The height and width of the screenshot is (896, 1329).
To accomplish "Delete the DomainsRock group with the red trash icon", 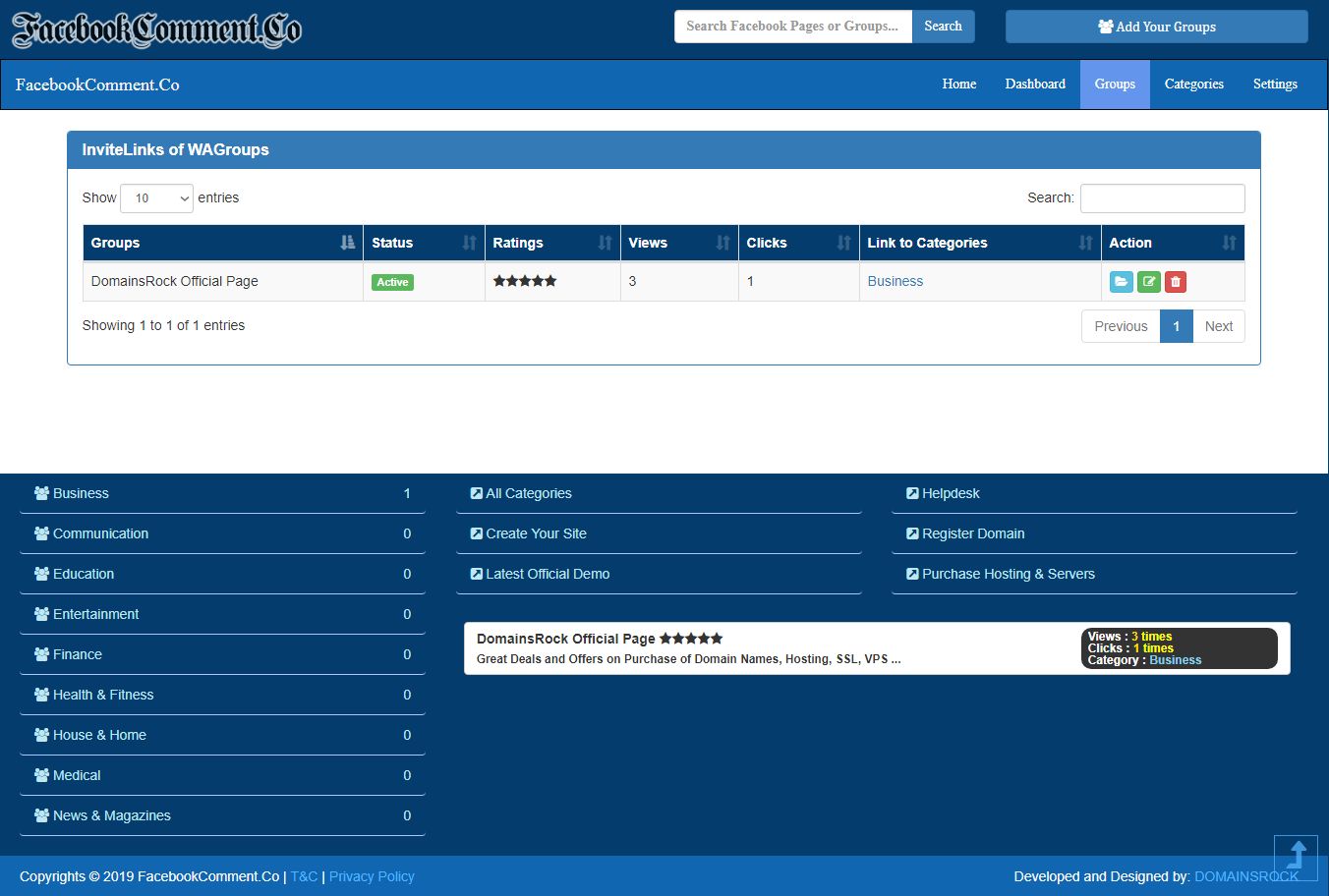I will pyautogui.click(x=1176, y=282).
